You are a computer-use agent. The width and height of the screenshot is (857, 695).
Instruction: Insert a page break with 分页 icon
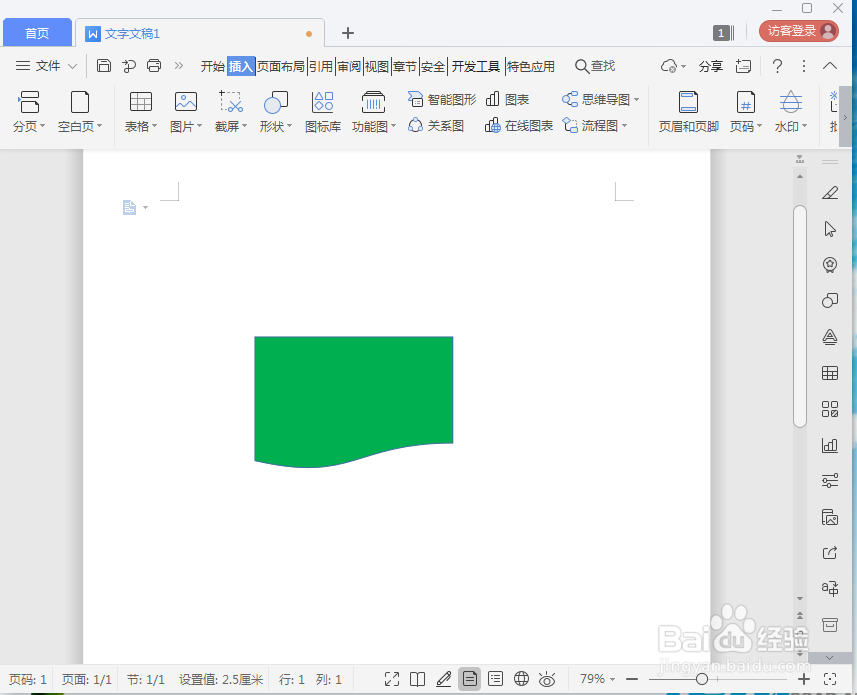click(28, 102)
